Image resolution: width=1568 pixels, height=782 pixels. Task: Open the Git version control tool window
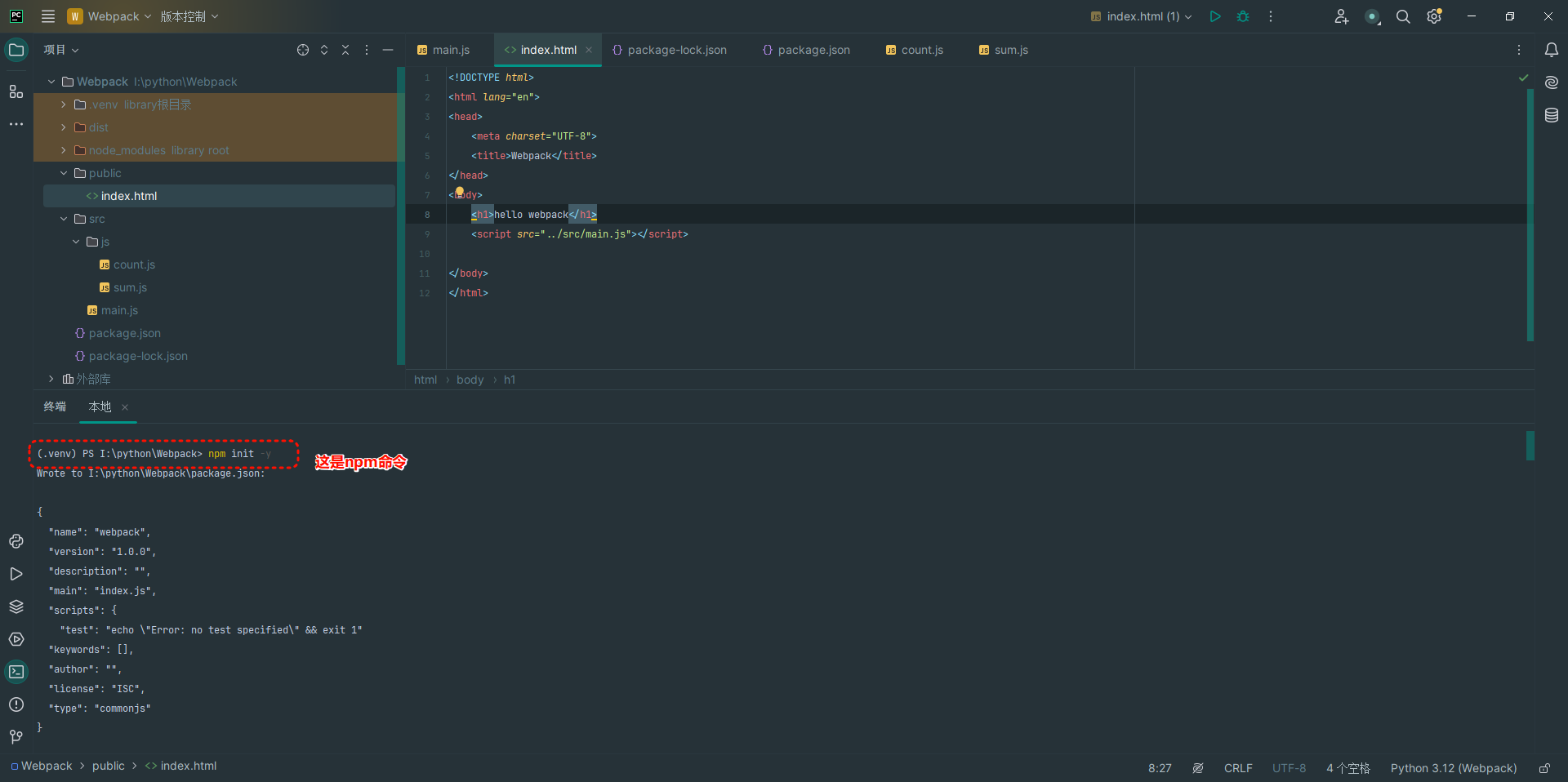pyautogui.click(x=16, y=737)
